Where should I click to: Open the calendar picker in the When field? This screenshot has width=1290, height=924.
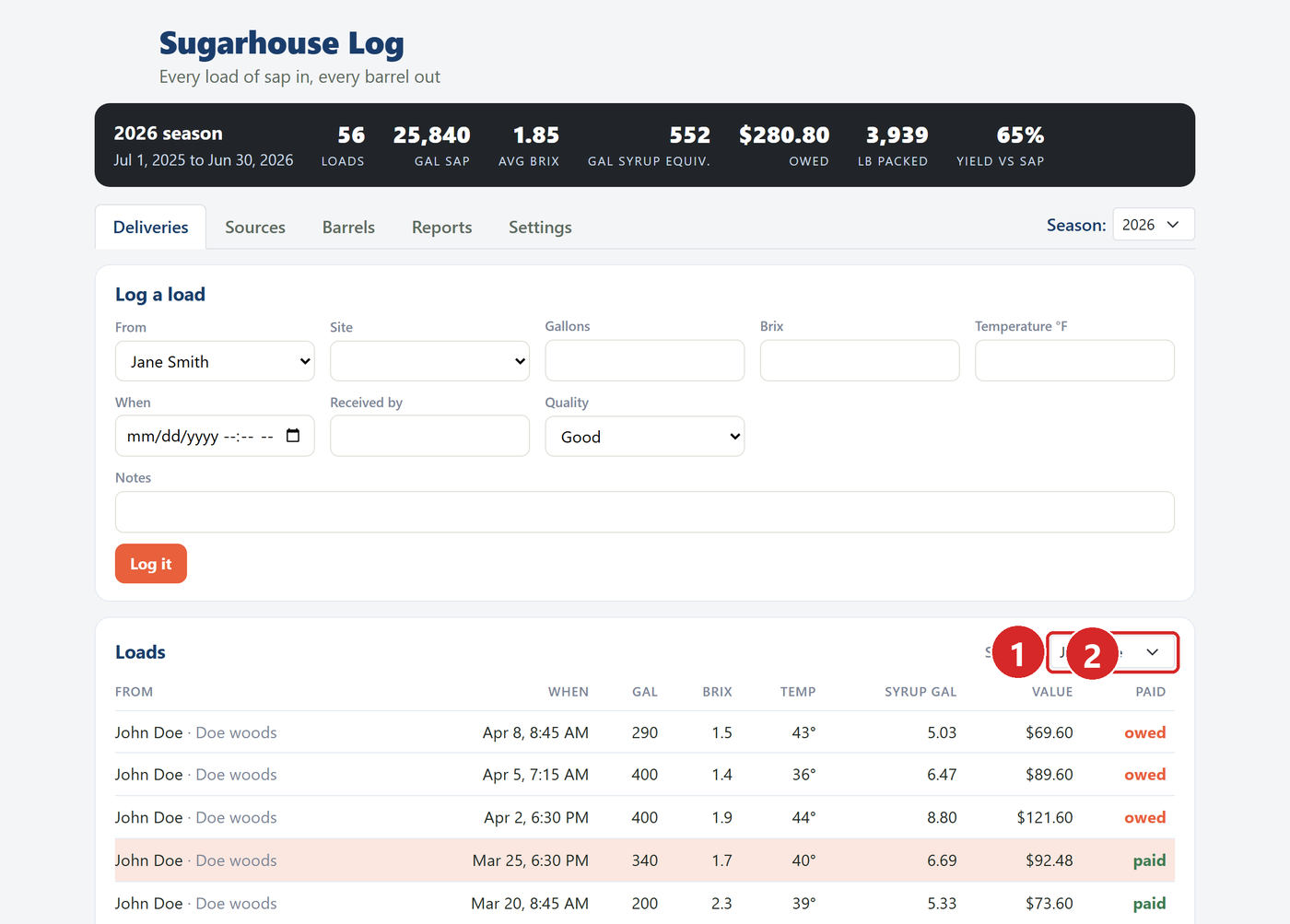click(293, 436)
